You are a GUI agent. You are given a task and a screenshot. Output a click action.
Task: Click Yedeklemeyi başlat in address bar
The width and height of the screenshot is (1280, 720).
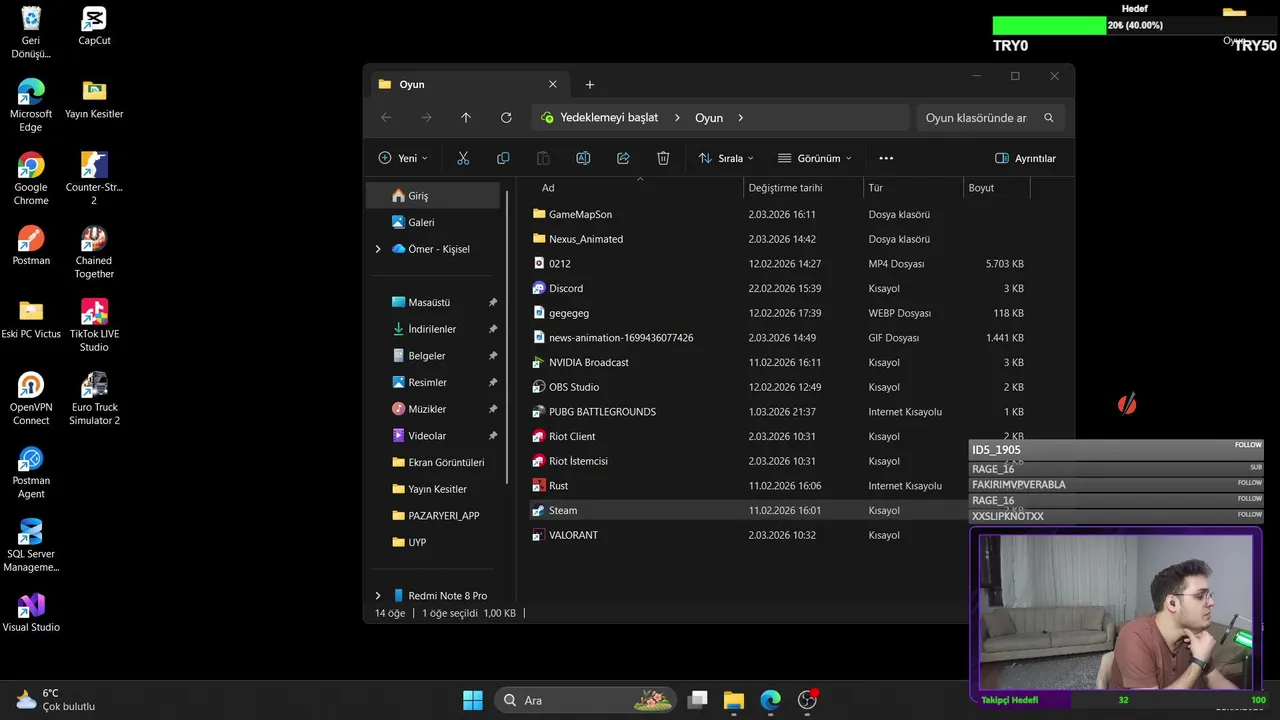(x=609, y=118)
